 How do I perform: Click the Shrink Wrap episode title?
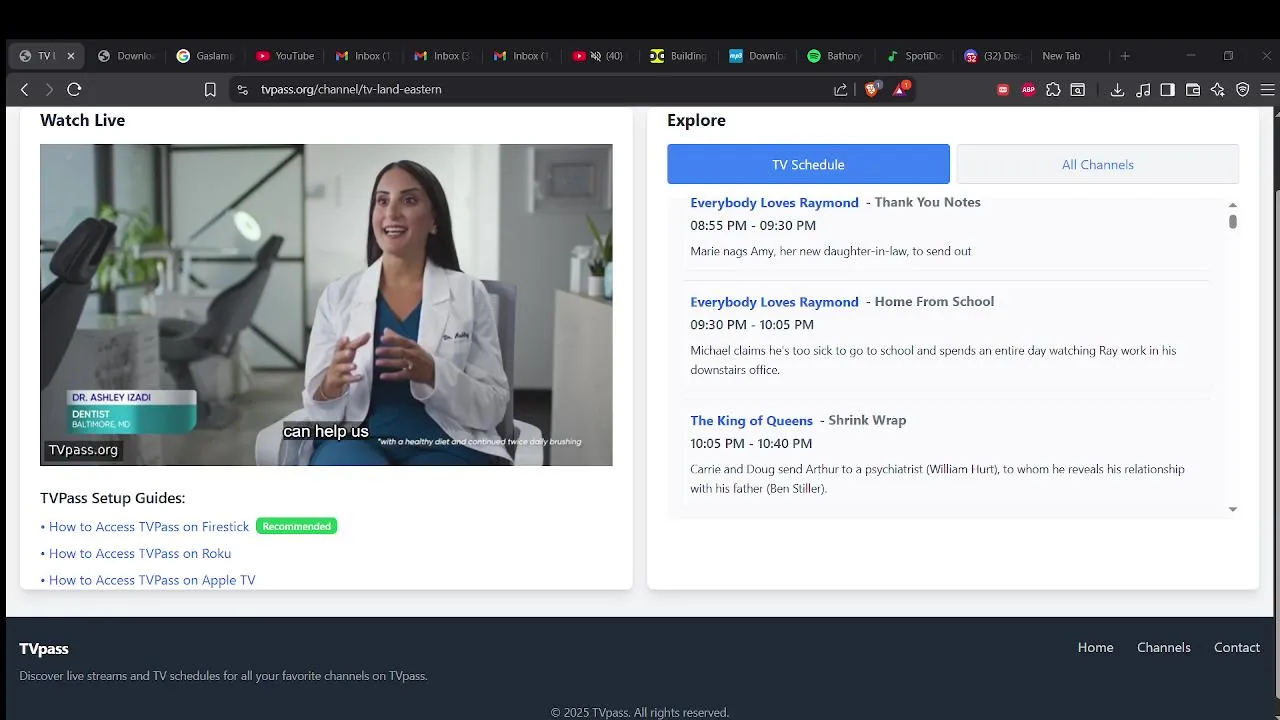pyautogui.click(x=867, y=420)
